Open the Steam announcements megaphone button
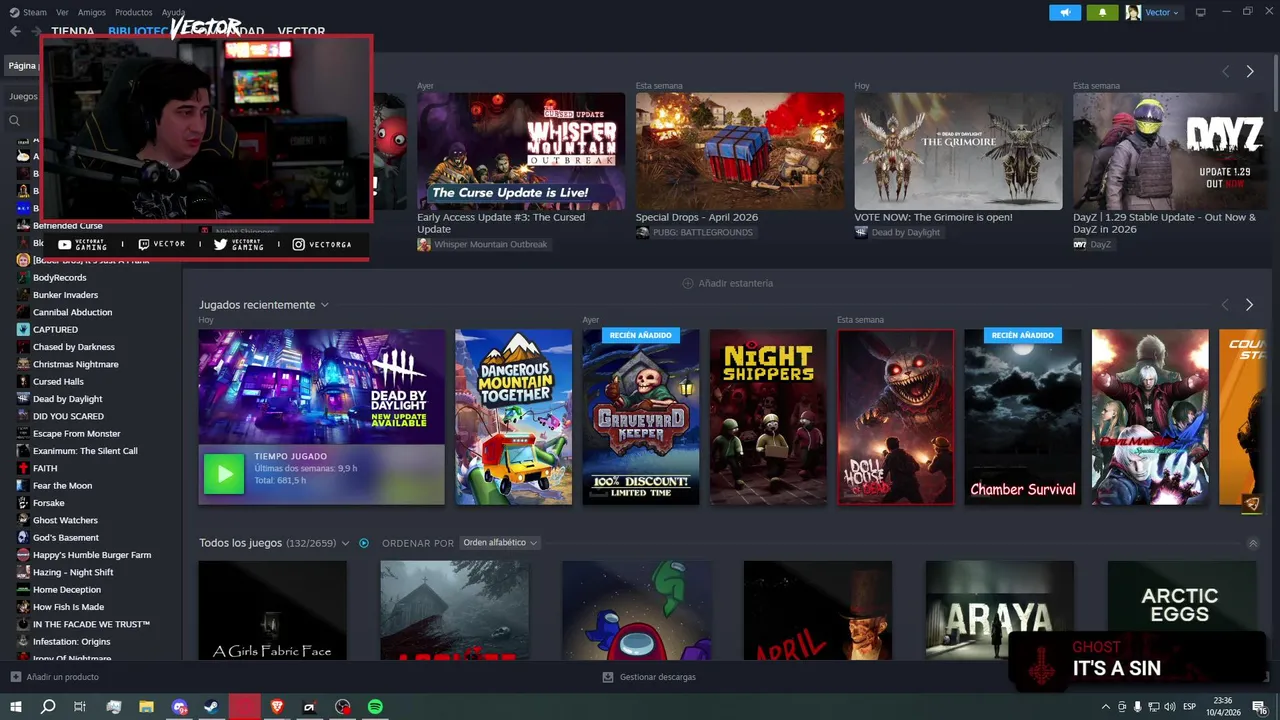Screen dimensions: 1280x720 [x=1065, y=12]
